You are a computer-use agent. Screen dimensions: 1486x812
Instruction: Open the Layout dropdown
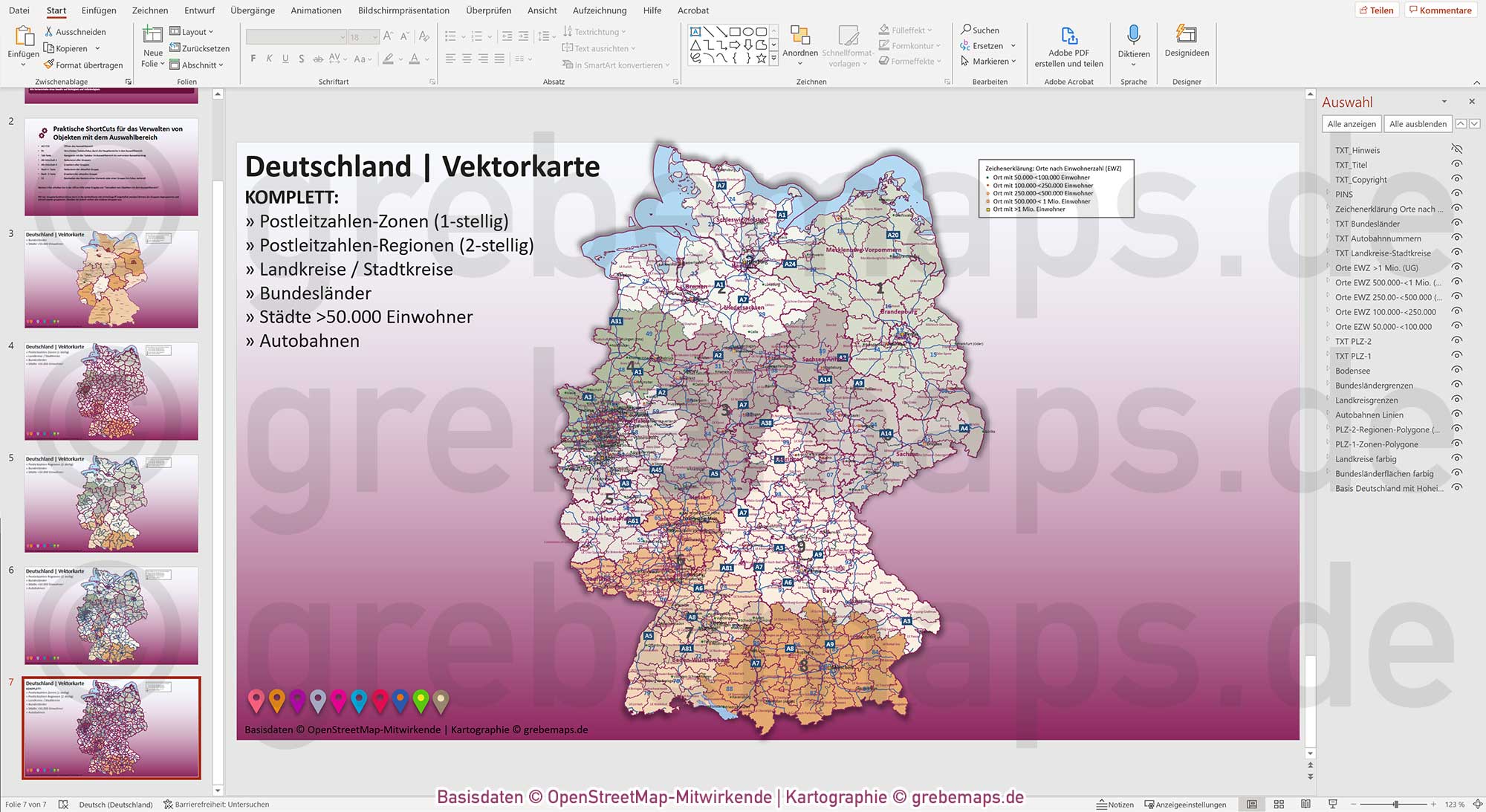click(x=192, y=32)
